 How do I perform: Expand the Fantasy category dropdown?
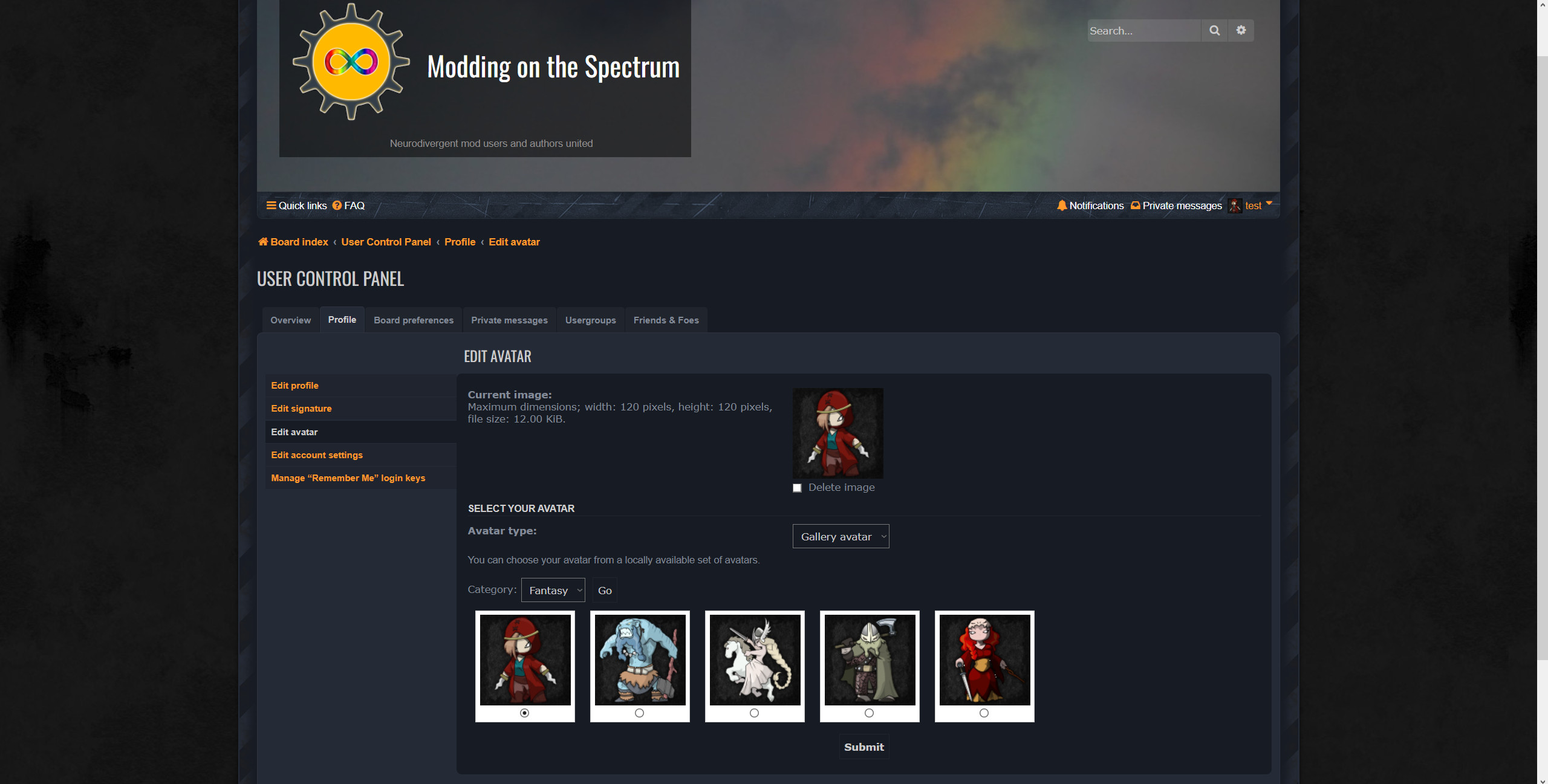553,590
